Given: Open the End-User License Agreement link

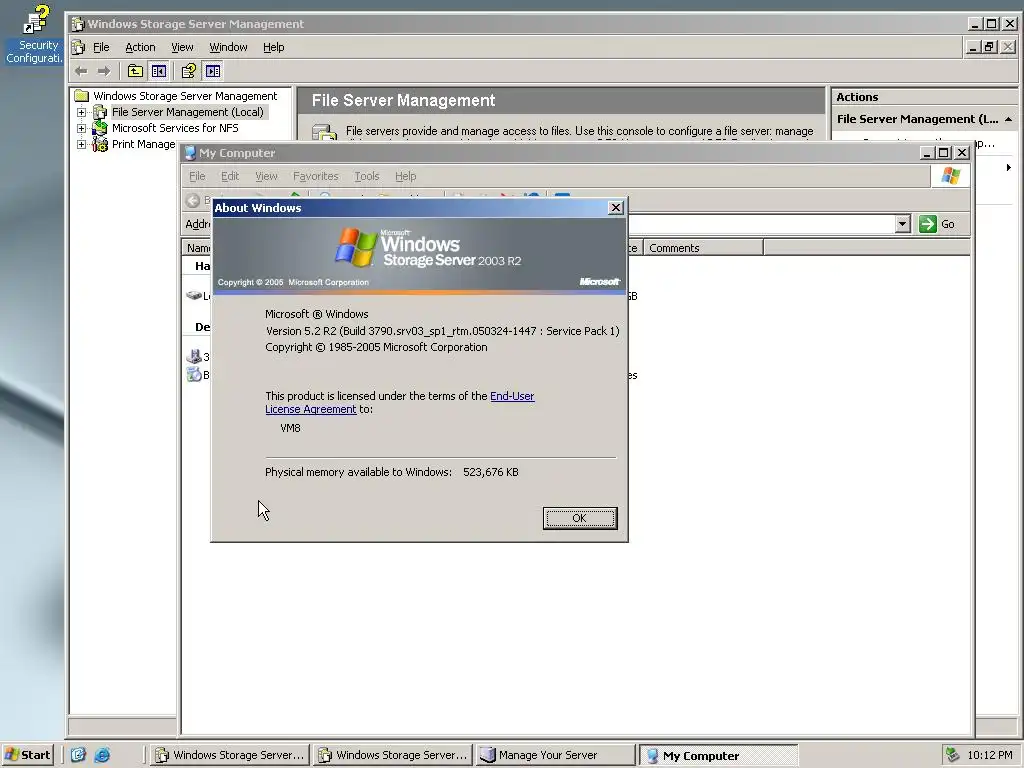Looking at the screenshot, I should tap(400, 402).
